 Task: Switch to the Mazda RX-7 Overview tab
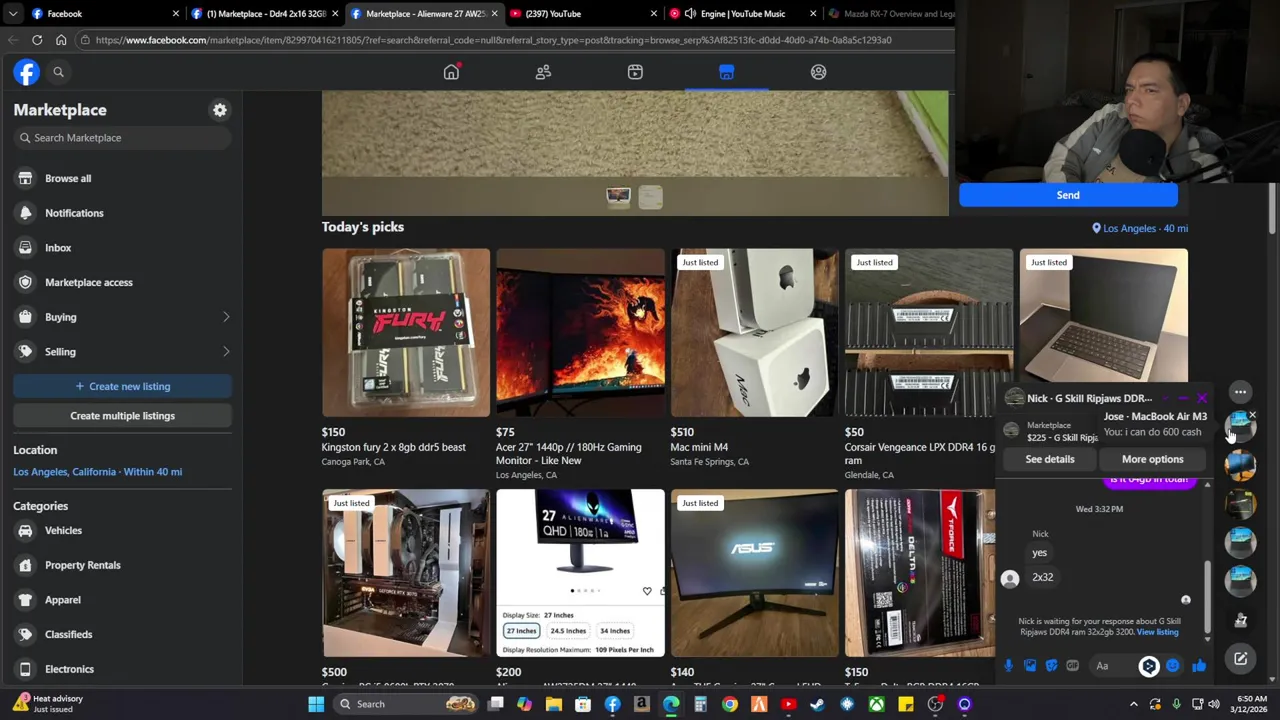pos(890,14)
